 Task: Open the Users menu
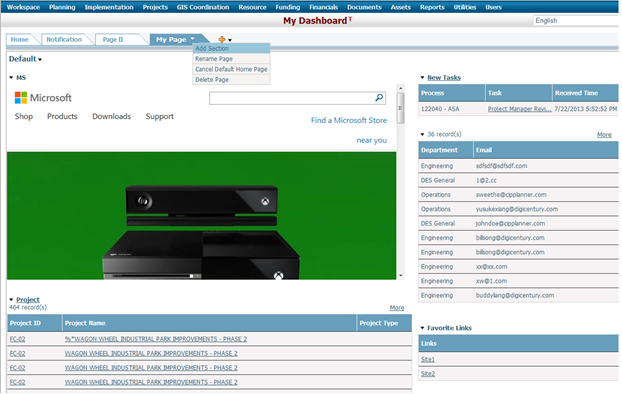click(x=493, y=7)
